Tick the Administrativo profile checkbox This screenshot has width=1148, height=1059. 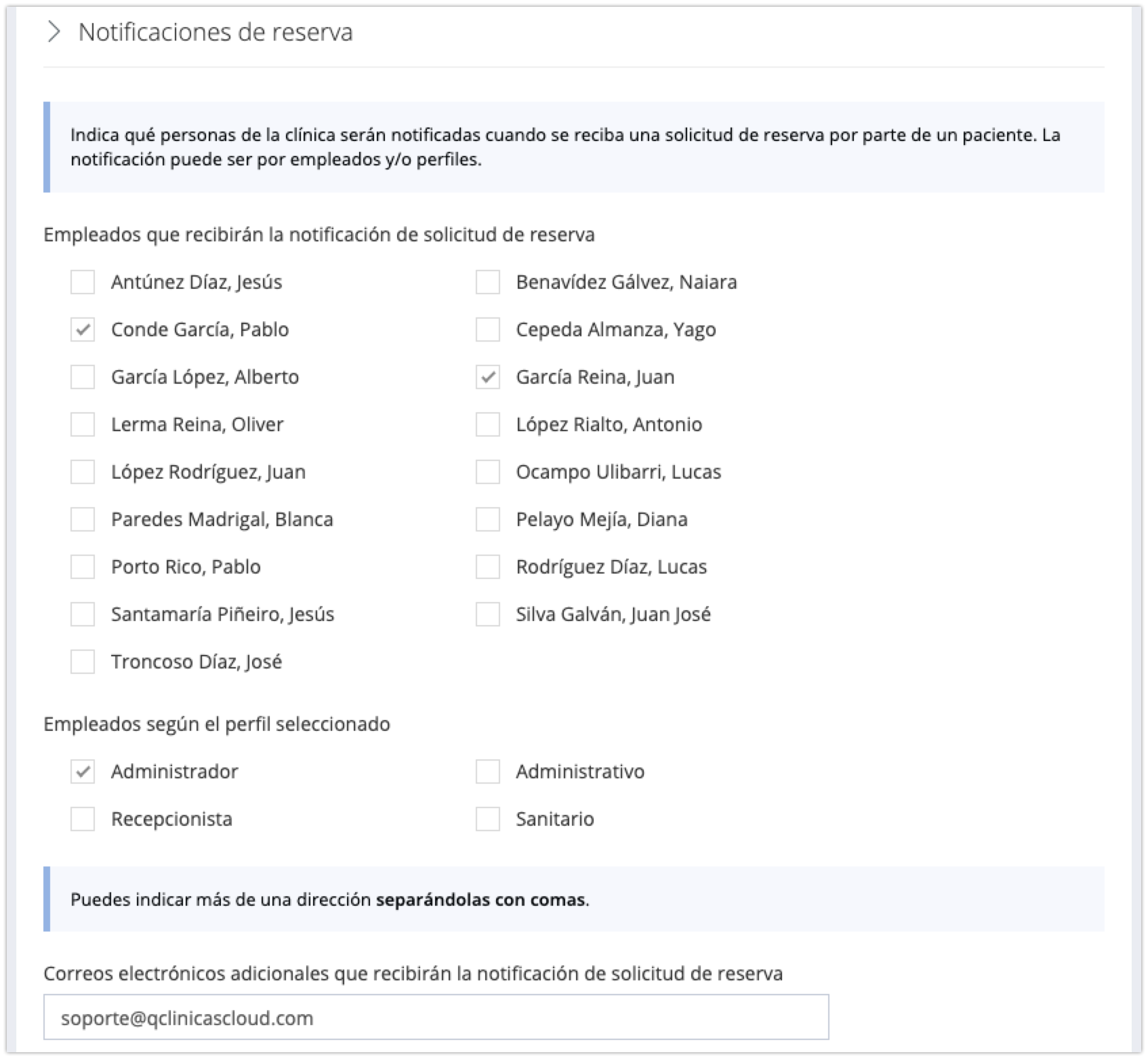coord(488,772)
